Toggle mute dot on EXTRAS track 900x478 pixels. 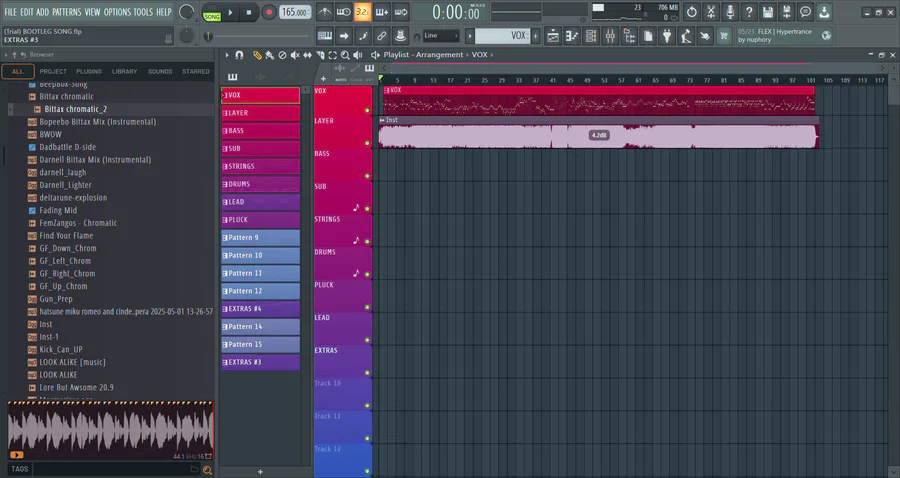(x=367, y=373)
